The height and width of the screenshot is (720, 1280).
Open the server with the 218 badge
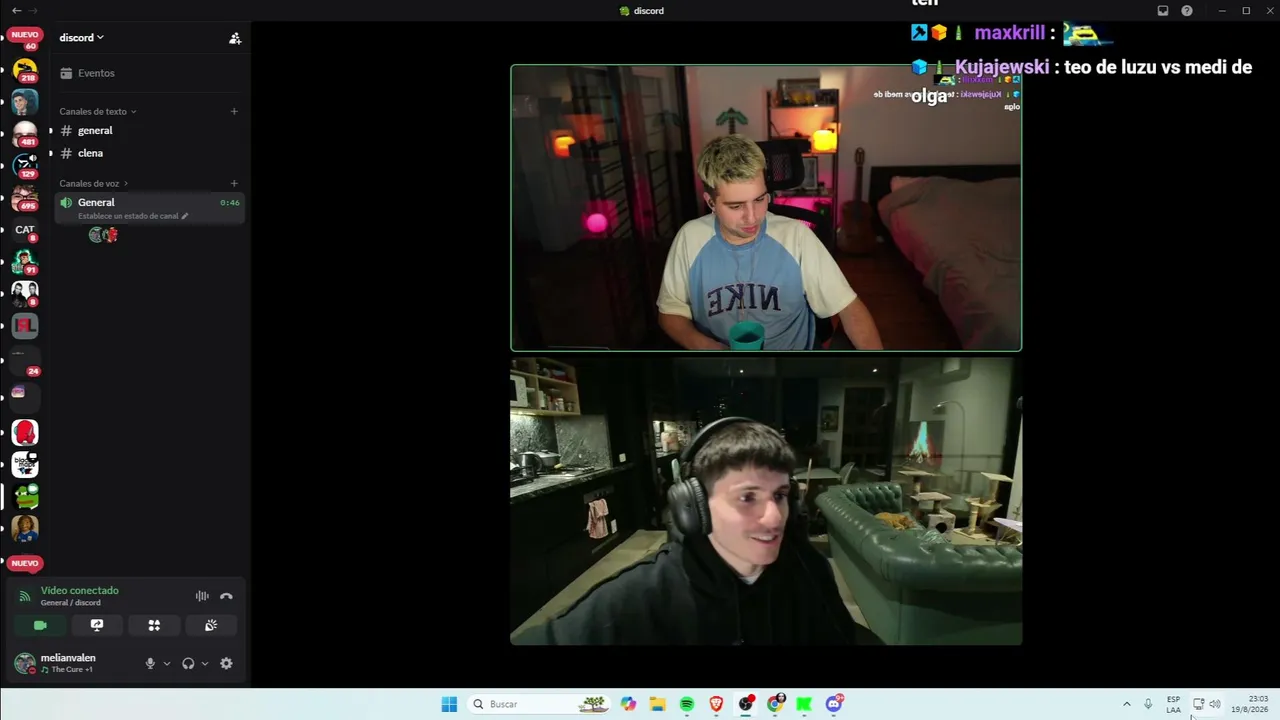25,70
